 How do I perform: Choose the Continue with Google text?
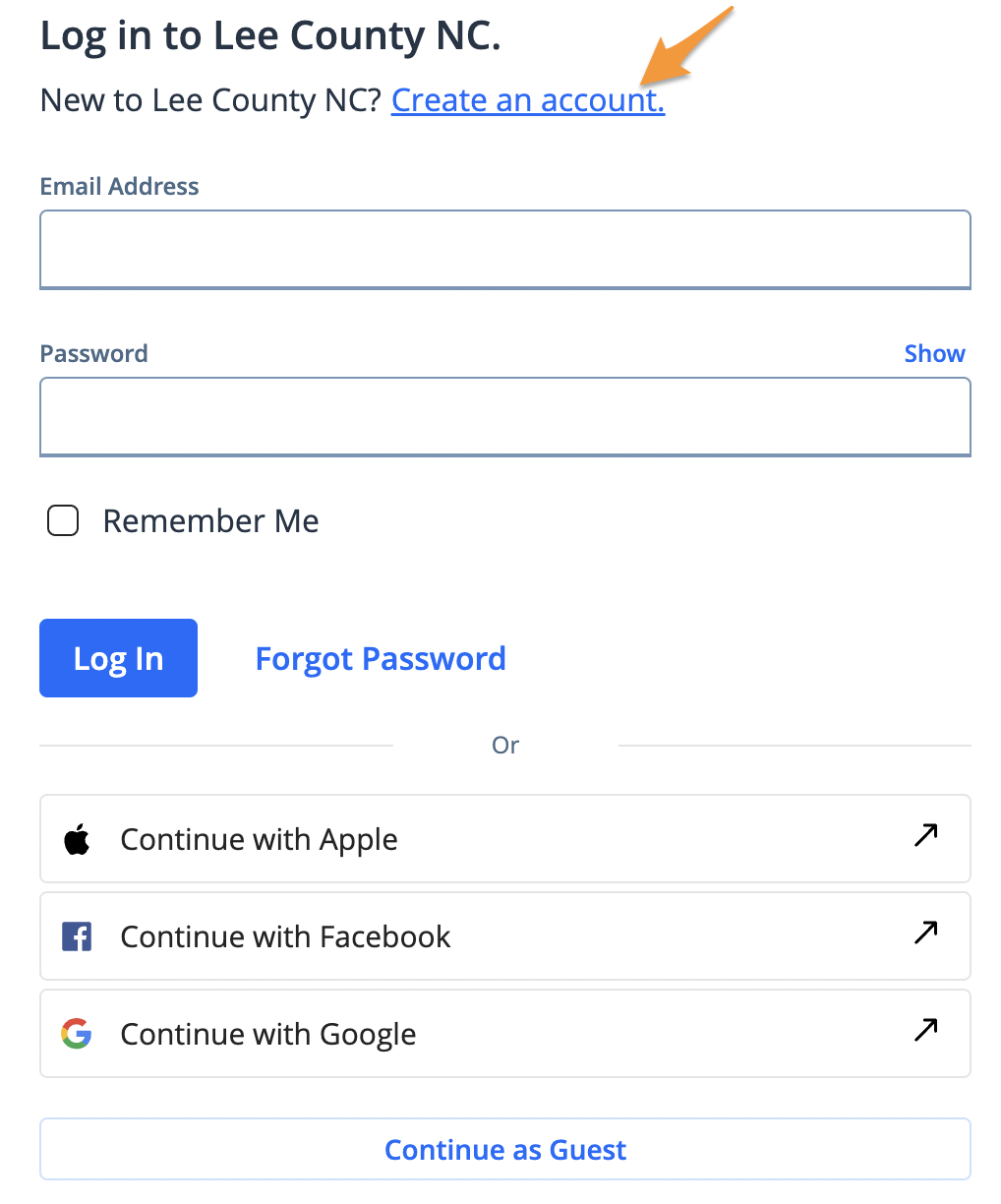pyautogui.click(x=267, y=1034)
